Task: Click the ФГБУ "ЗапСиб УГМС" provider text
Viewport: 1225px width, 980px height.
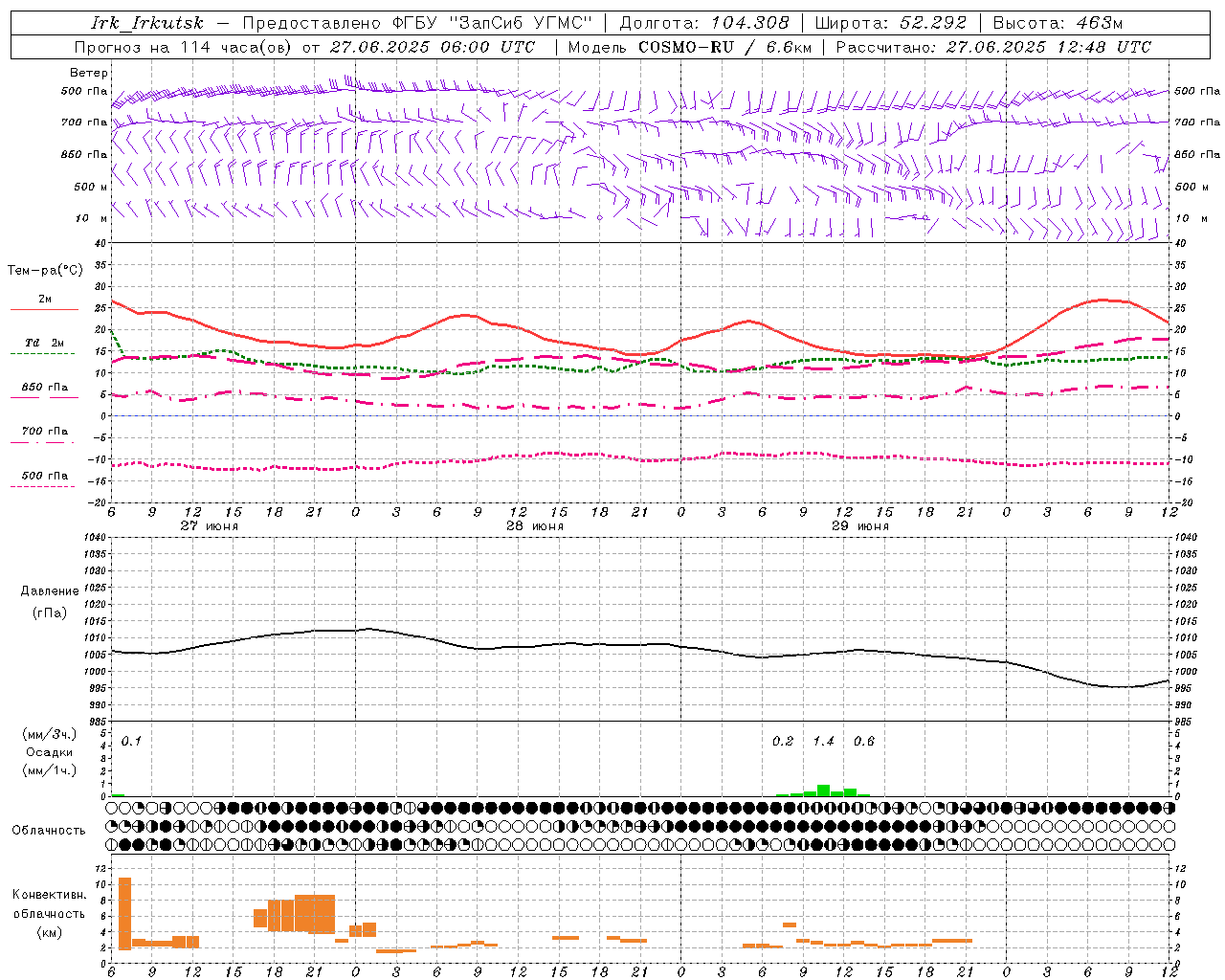Action: [493, 23]
